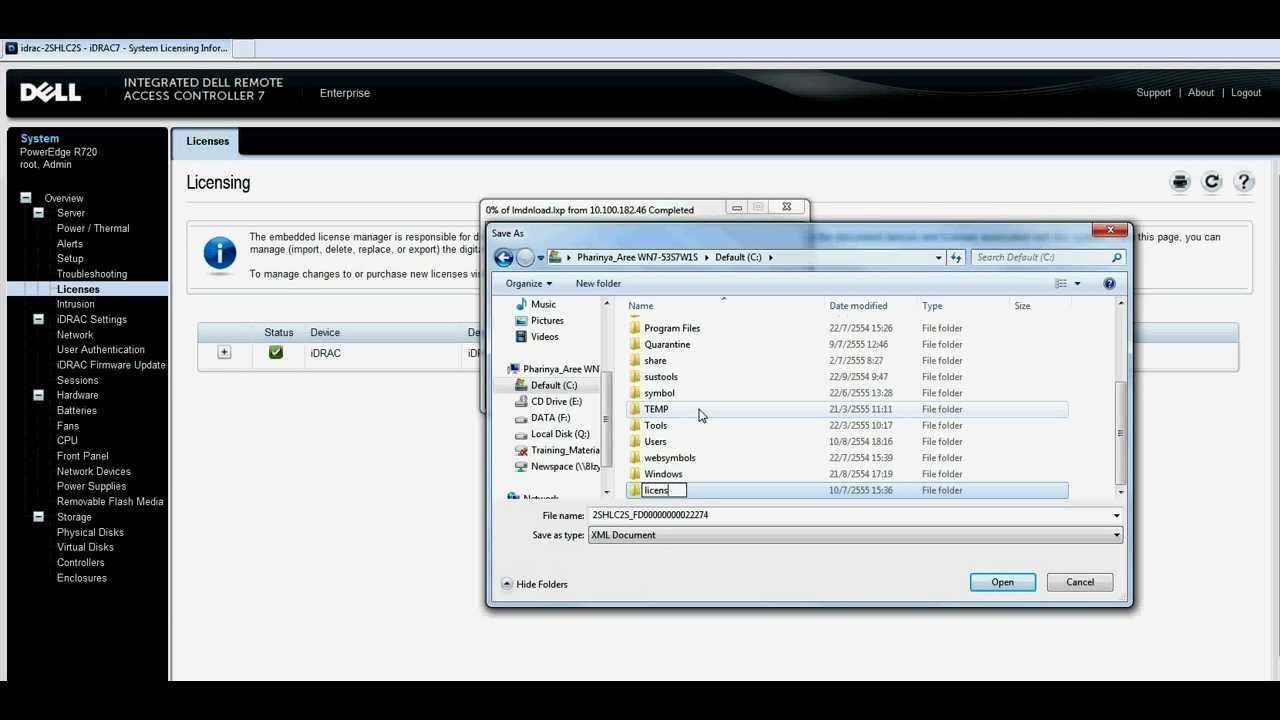The height and width of the screenshot is (720, 1280).
Task: Click Hide Folders toggle
Action: click(535, 584)
